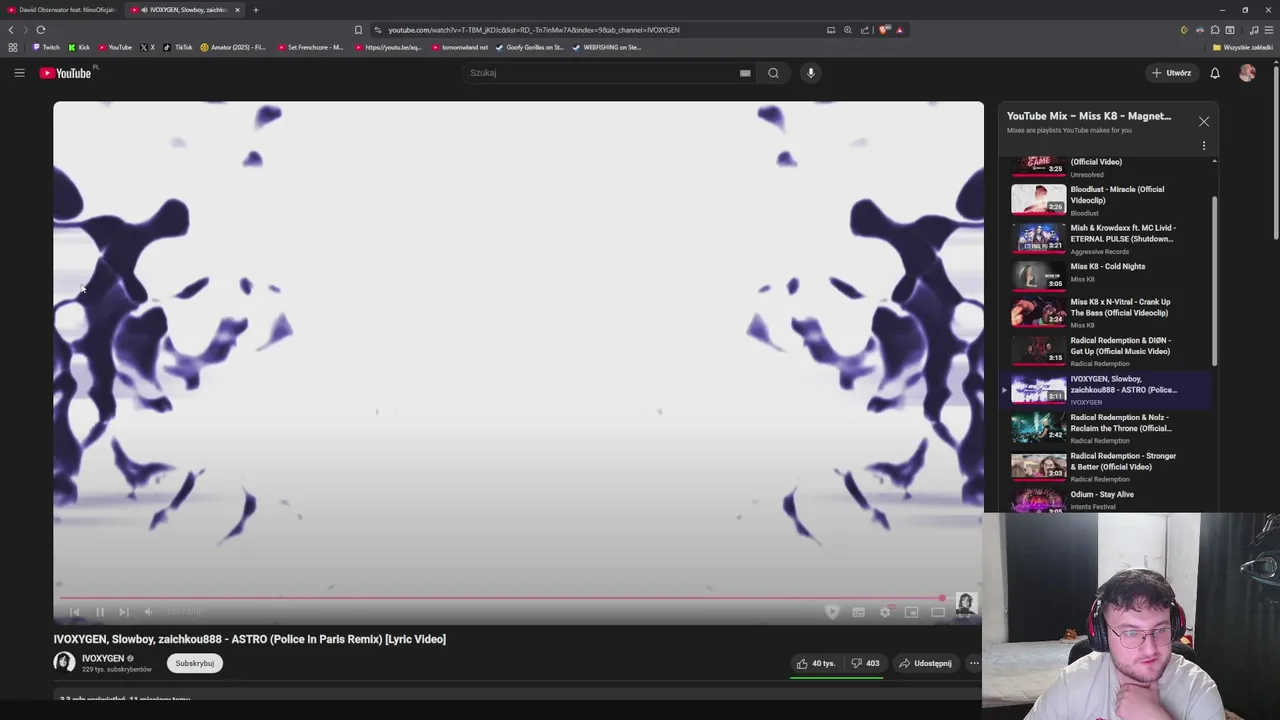Click the URL address bar
This screenshot has height=720, width=1280.
coord(600,30)
